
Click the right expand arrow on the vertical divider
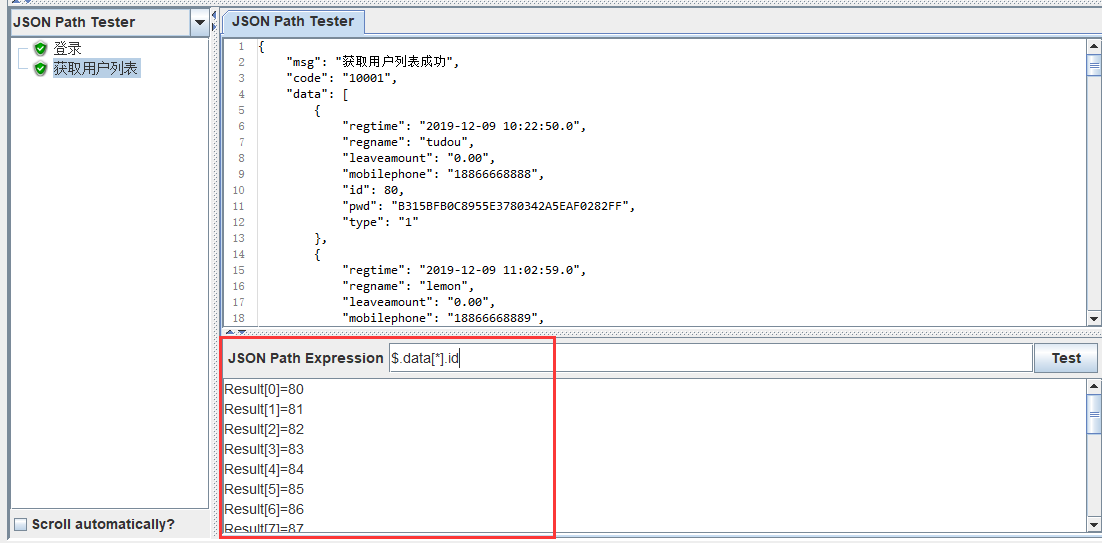(x=214, y=27)
